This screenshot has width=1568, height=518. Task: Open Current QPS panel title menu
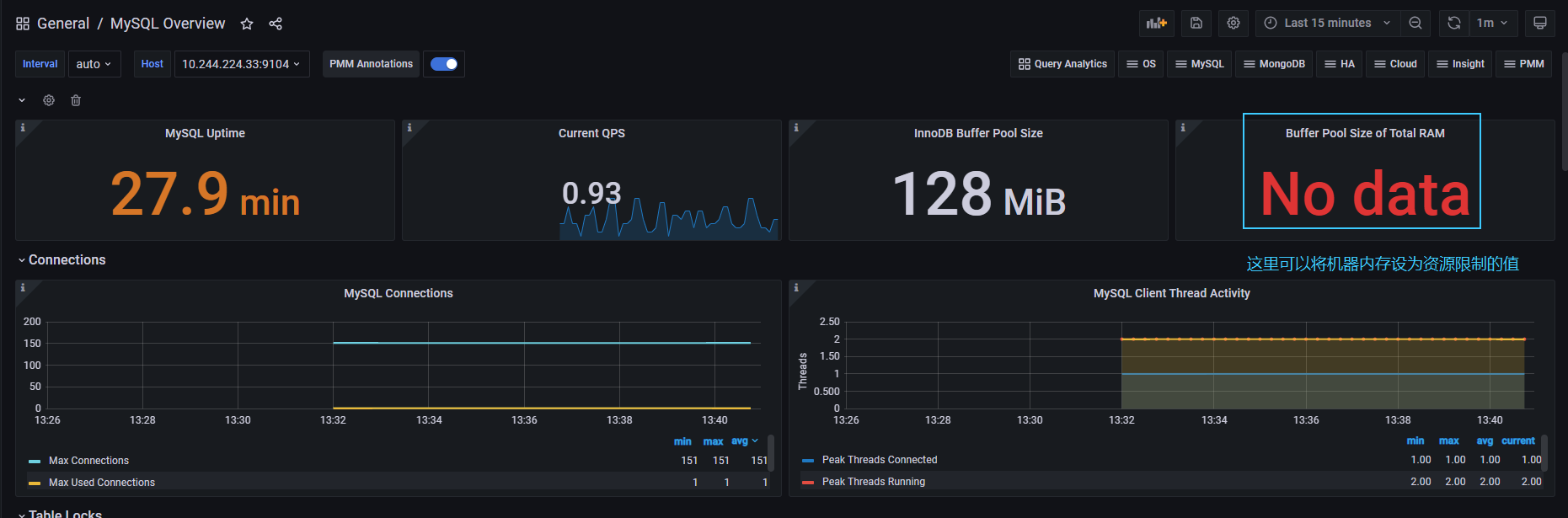point(591,133)
